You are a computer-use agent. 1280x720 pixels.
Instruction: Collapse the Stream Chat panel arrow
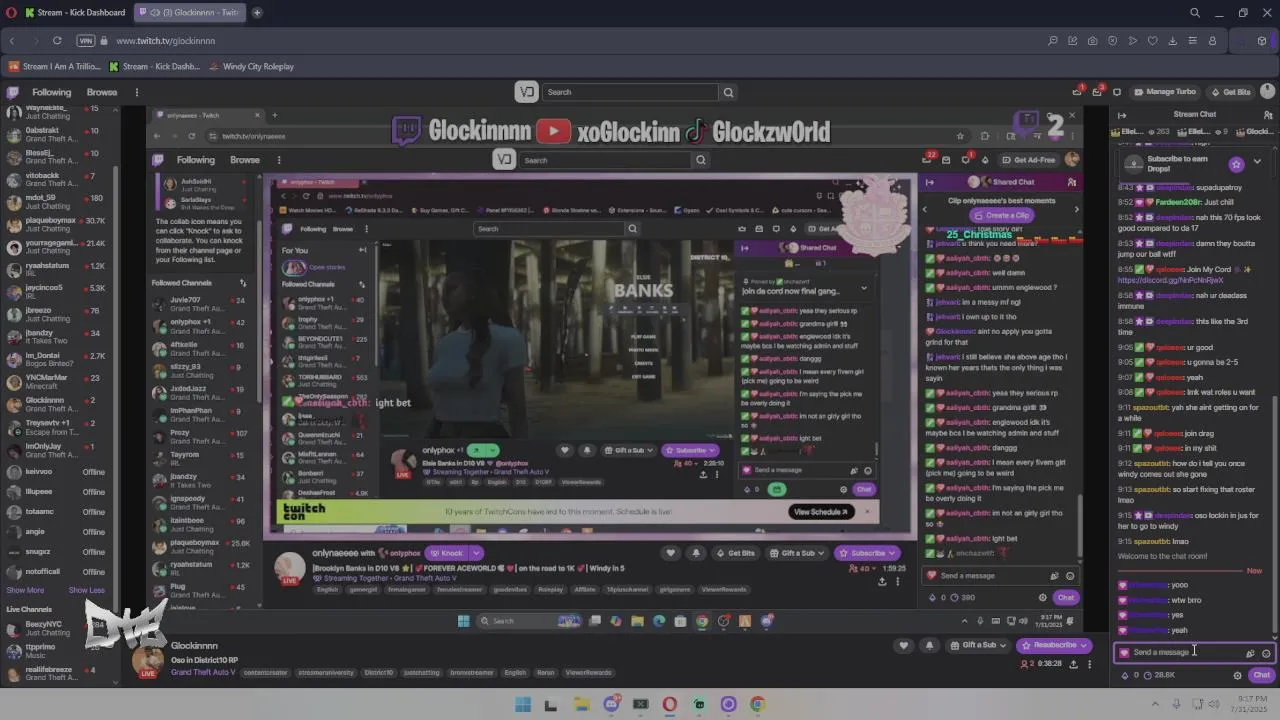coord(1122,114)
